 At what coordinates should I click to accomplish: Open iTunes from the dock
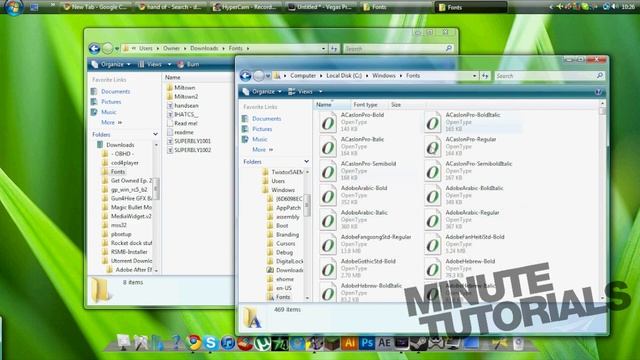[228, 343]
